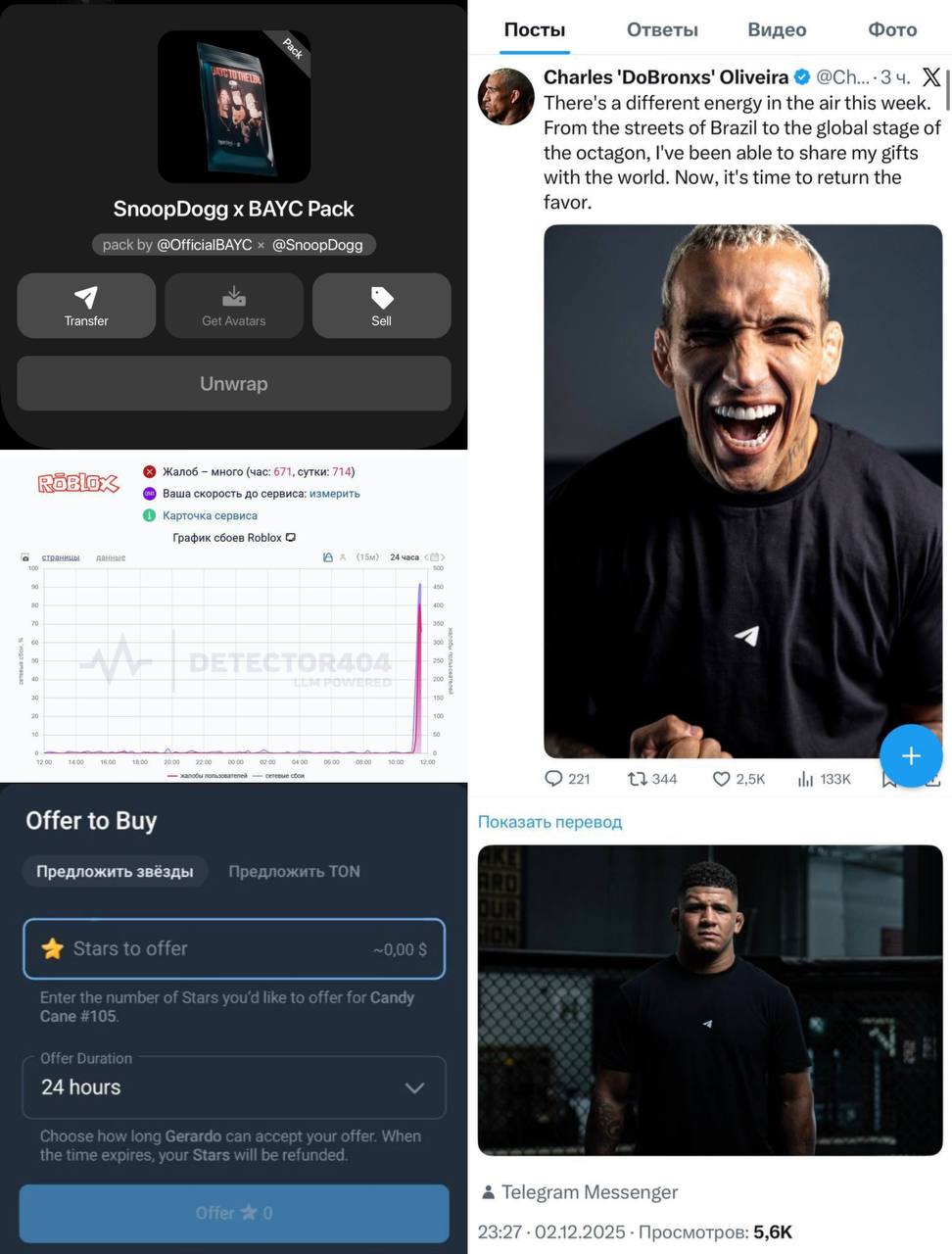Viewport: 952px width, 1254px height.
Task: Open the 24 часа period selector
Action: pos(405,557)
